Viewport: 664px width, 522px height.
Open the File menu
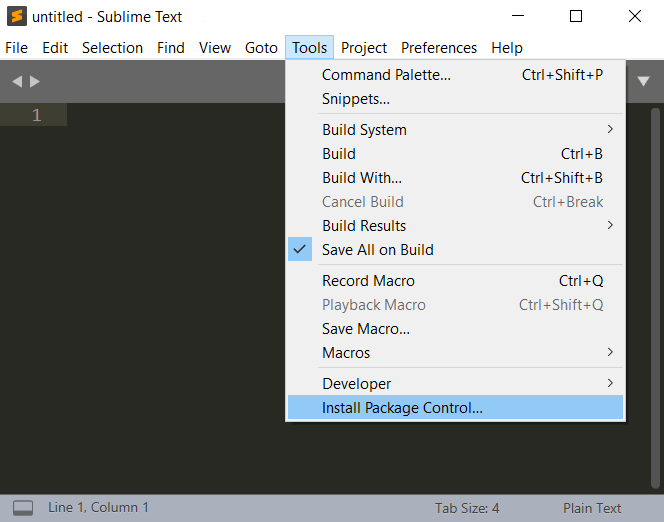click(x=17, y=48)
